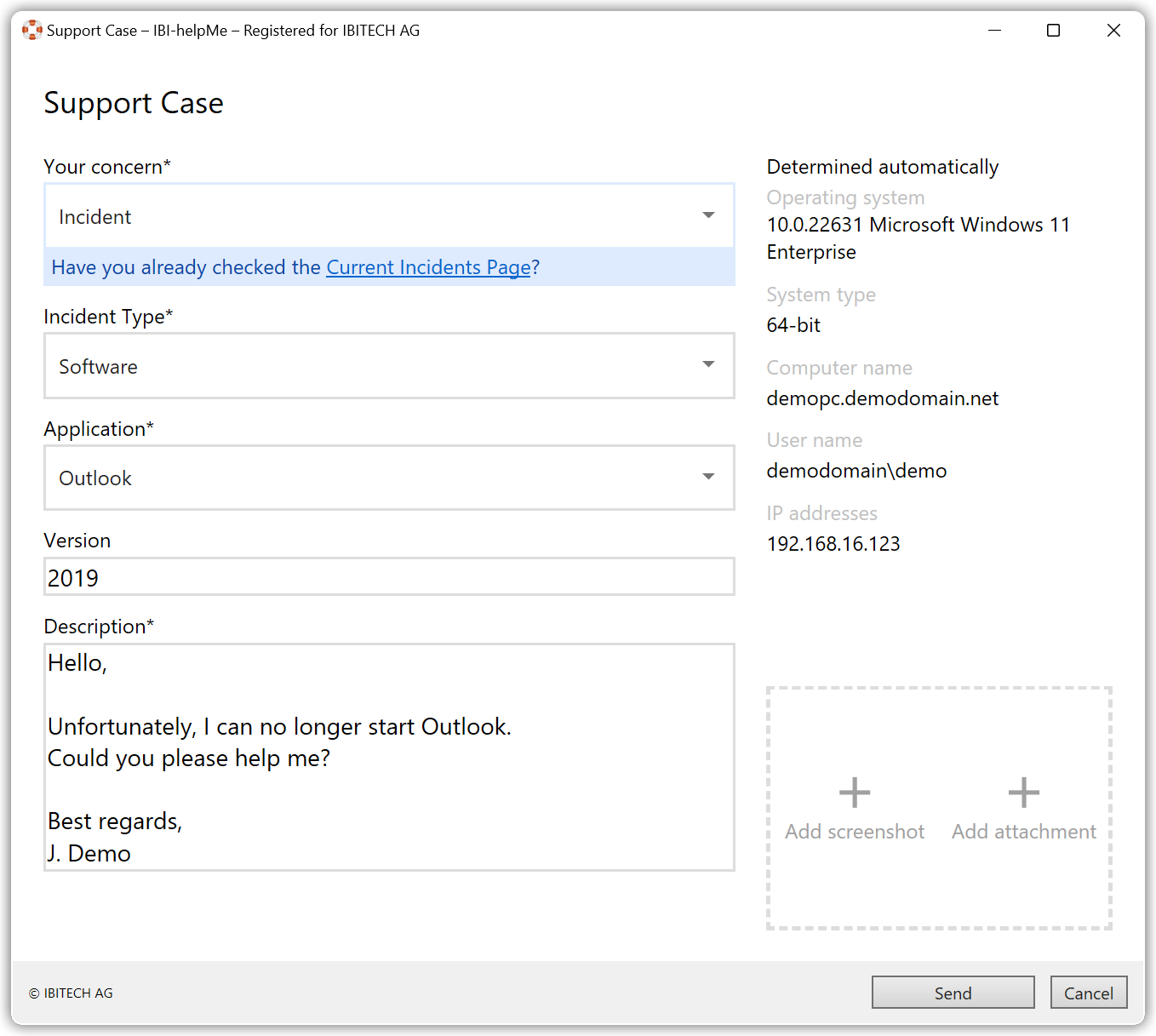Minimize the Support Case window
1156x1036 pixels.
[x=994, y=31]
